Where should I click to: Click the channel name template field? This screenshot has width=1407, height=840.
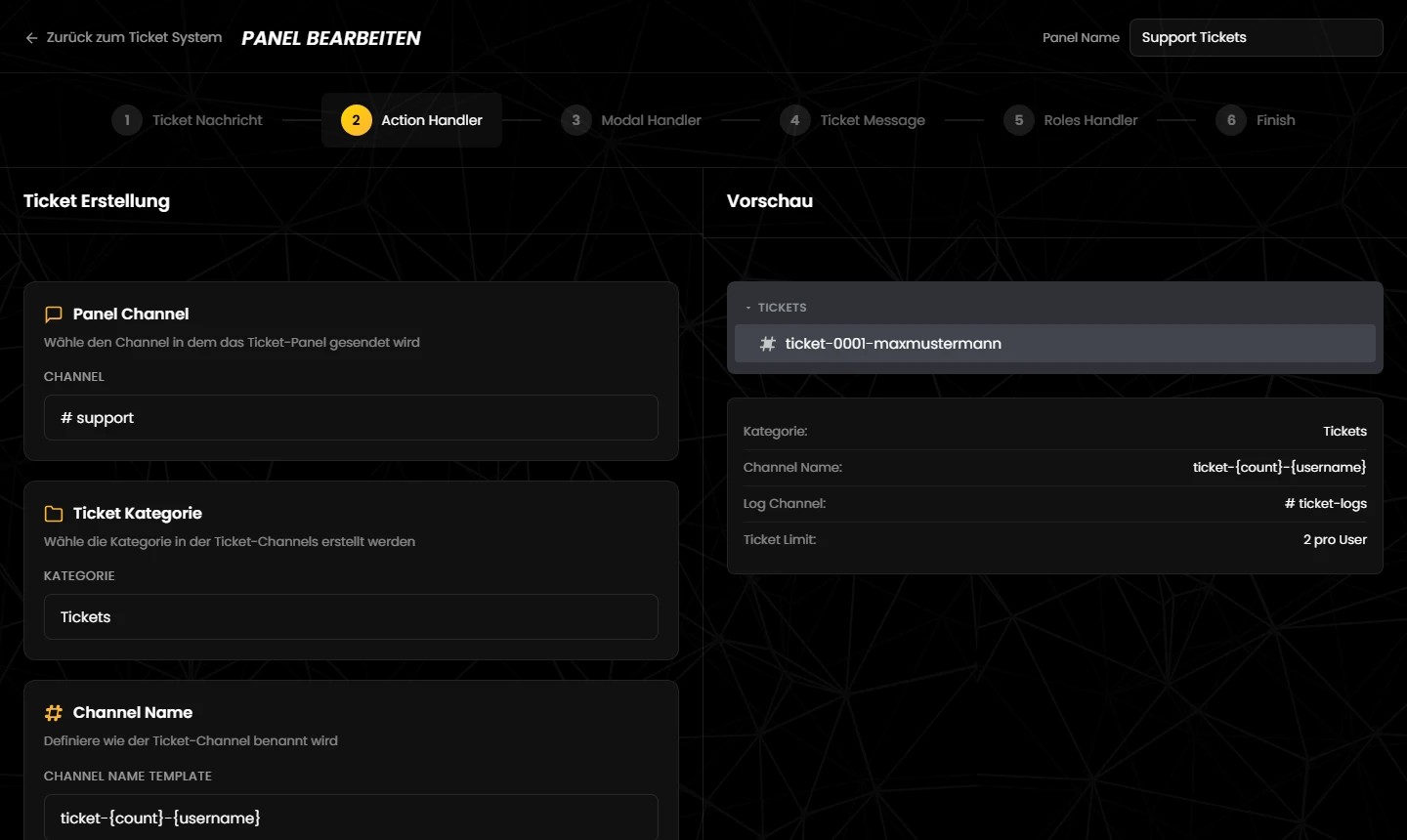coord(351,818)
